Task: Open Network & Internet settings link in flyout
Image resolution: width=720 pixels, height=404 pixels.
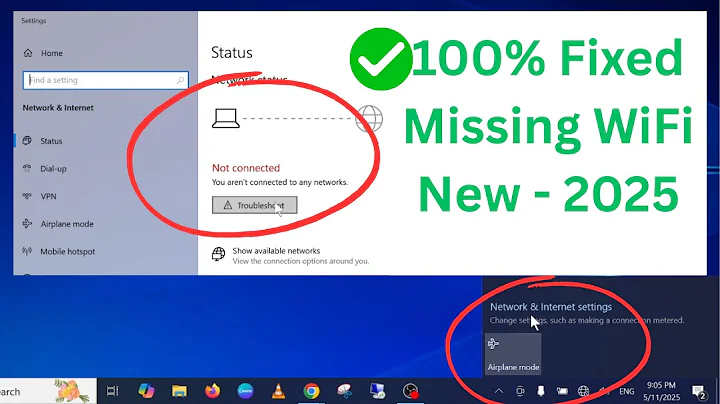Action: 551,307
